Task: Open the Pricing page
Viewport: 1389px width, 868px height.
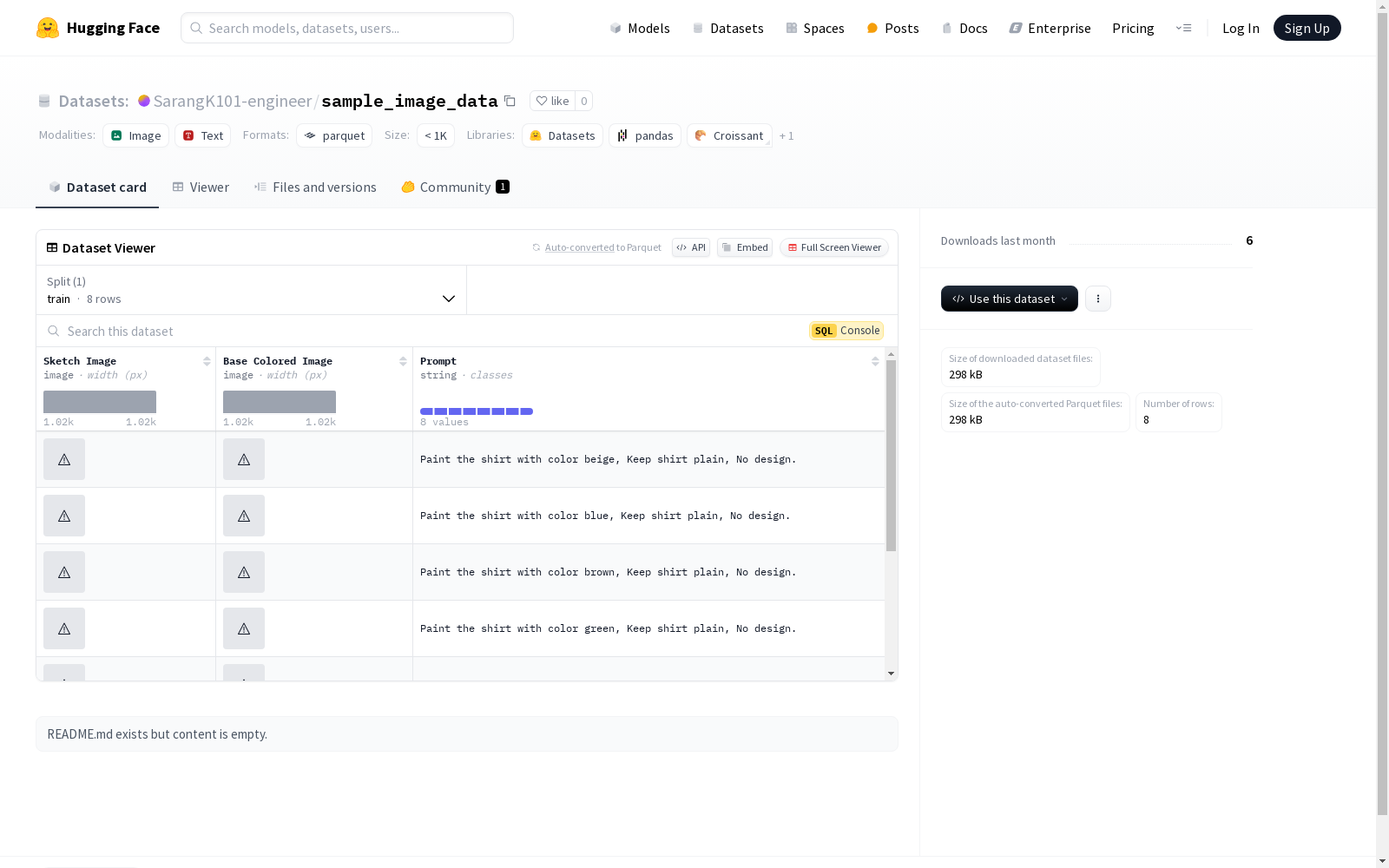Action: click(1133, 28)
